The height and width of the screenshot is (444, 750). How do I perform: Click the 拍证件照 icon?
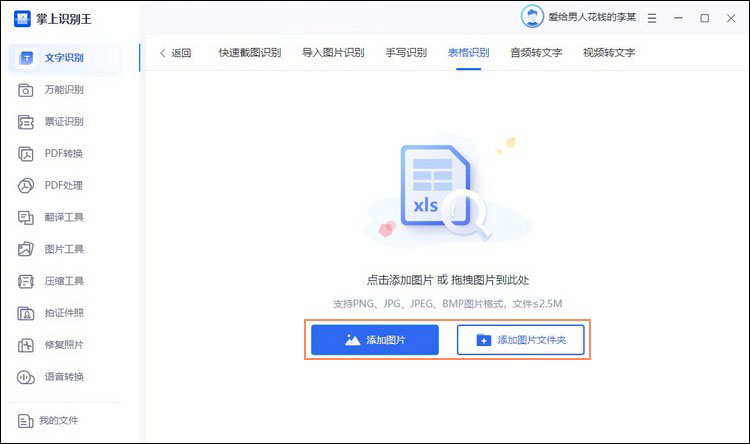pyautogui.click(x=25, y=313)
